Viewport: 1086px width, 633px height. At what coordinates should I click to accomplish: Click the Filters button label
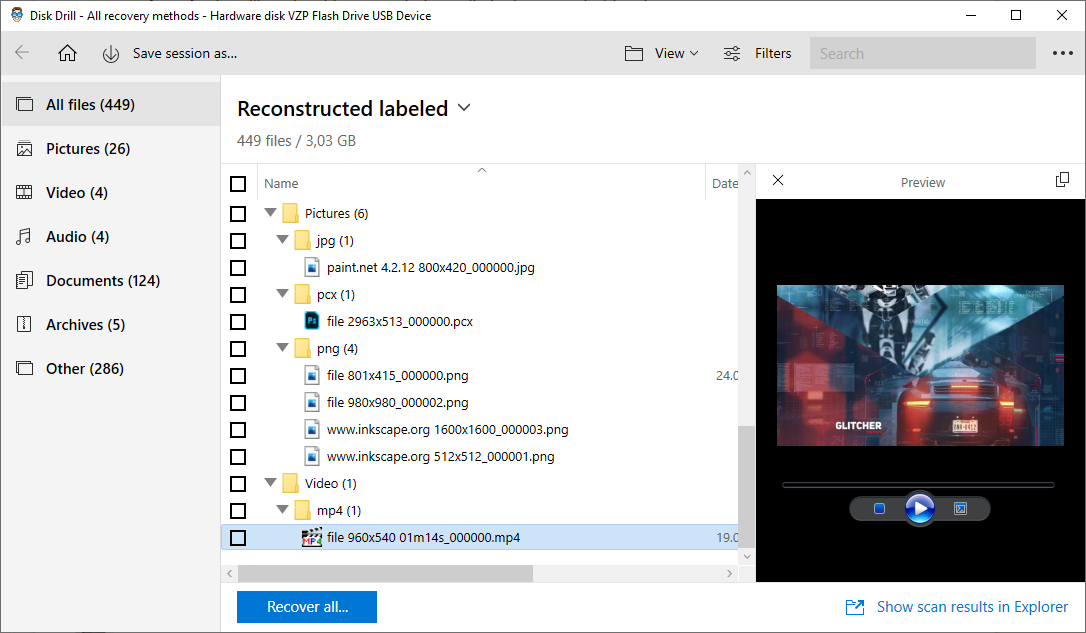coord(773,53)
